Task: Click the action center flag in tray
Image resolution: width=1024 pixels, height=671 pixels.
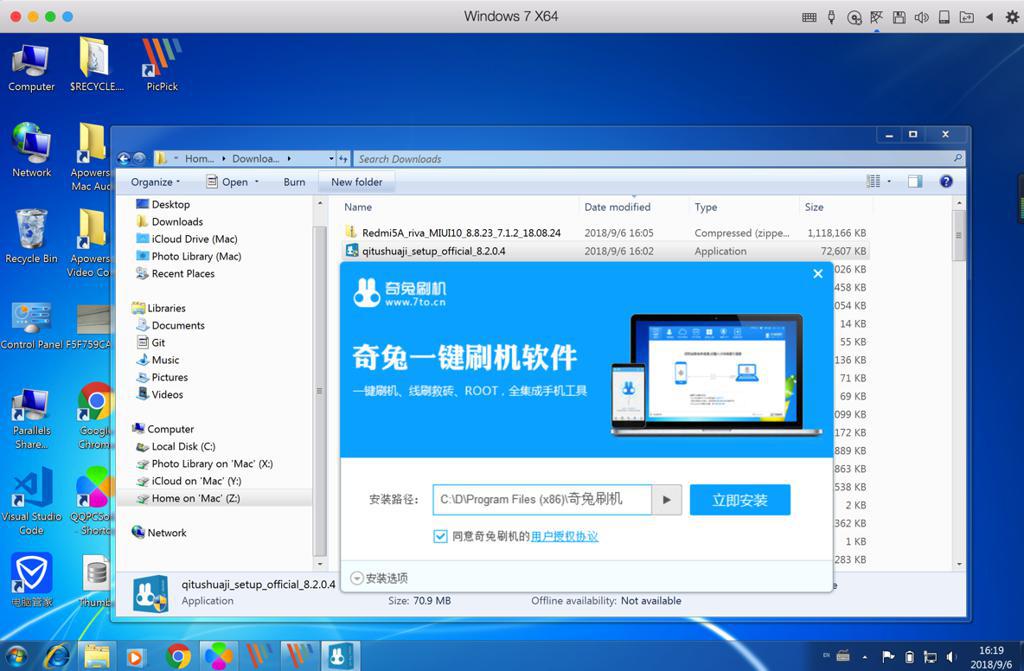Action: [x=888, y=657]
